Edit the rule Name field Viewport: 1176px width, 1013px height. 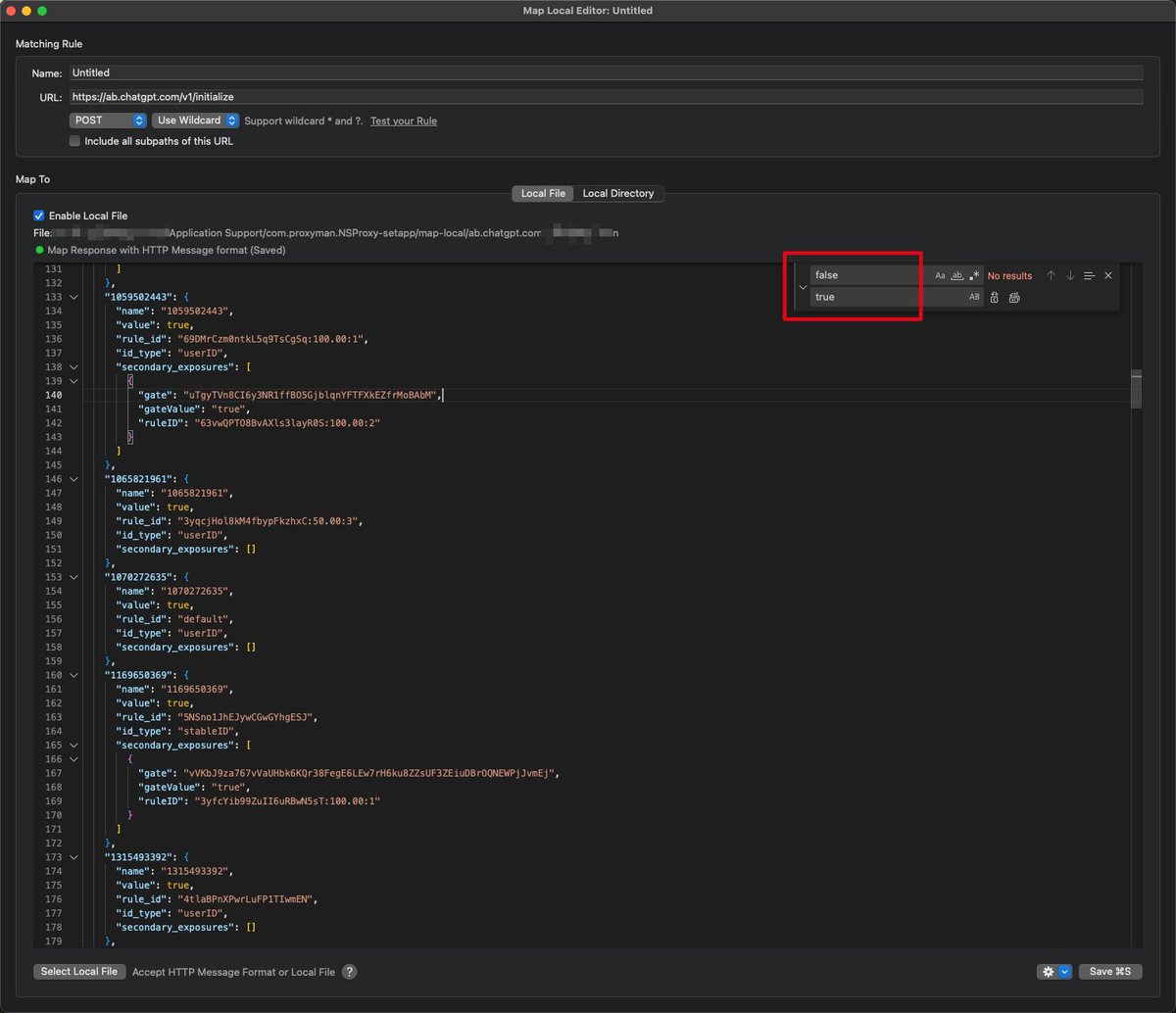click(x=606, y=72)
